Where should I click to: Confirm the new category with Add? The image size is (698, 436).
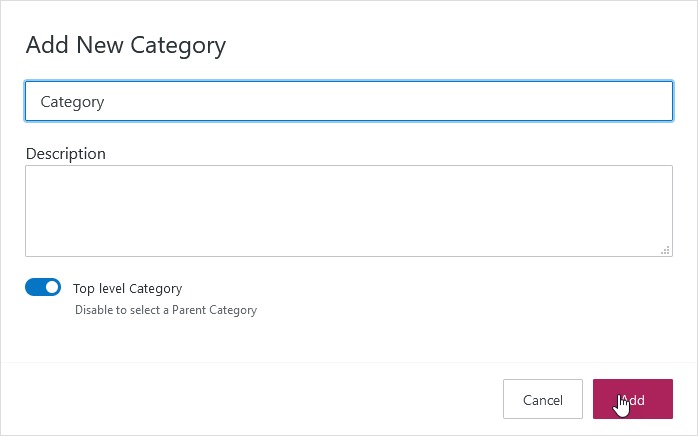point(632,400)
